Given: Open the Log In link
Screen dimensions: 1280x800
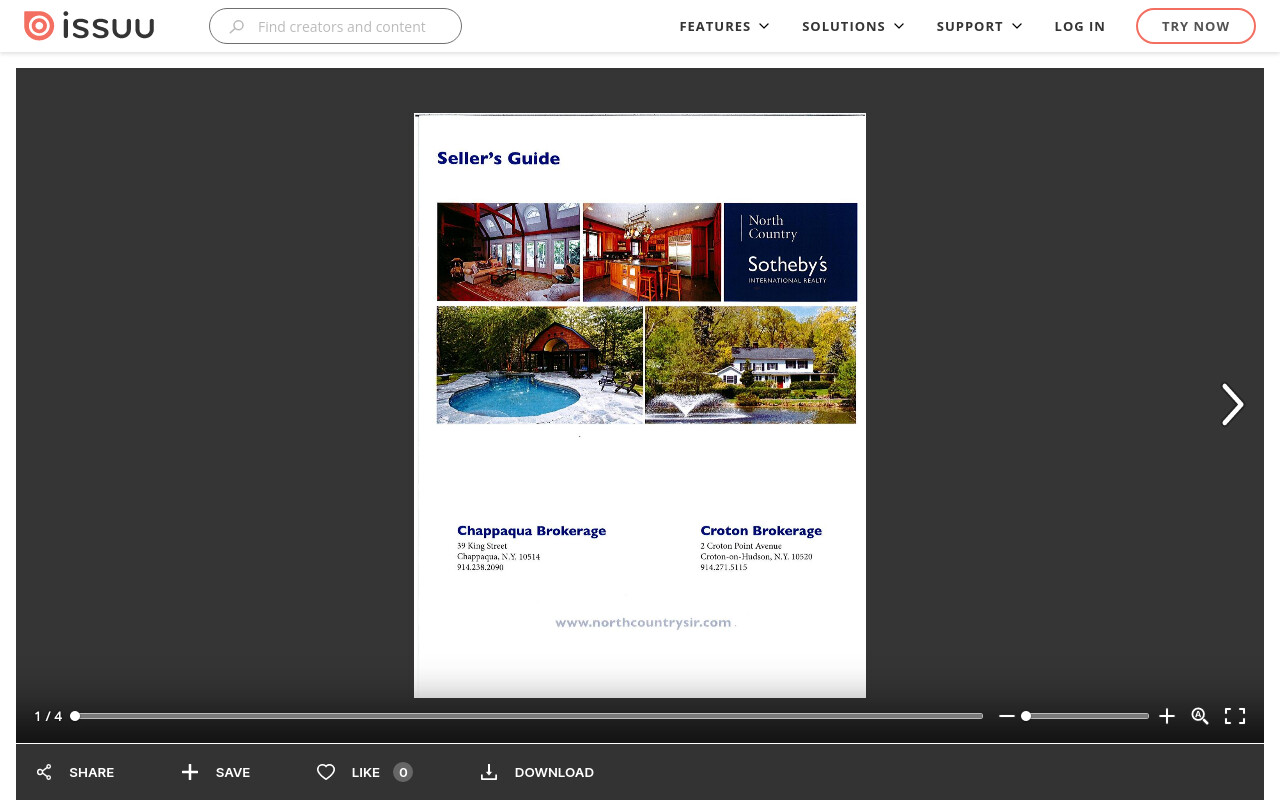Looking at the screenshot, I should coord(1080,26).
